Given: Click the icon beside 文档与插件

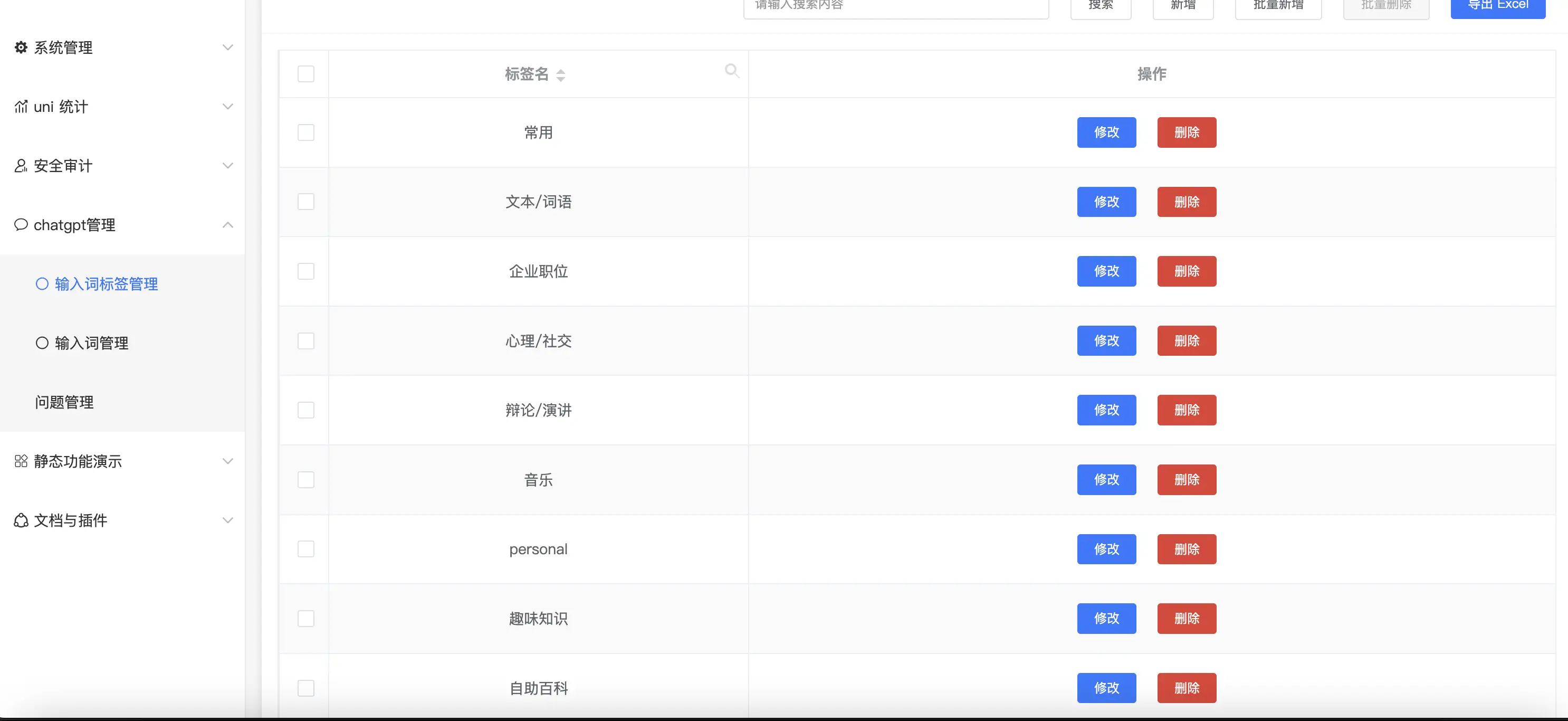Looking at the screenshot, I should (21, 520).
